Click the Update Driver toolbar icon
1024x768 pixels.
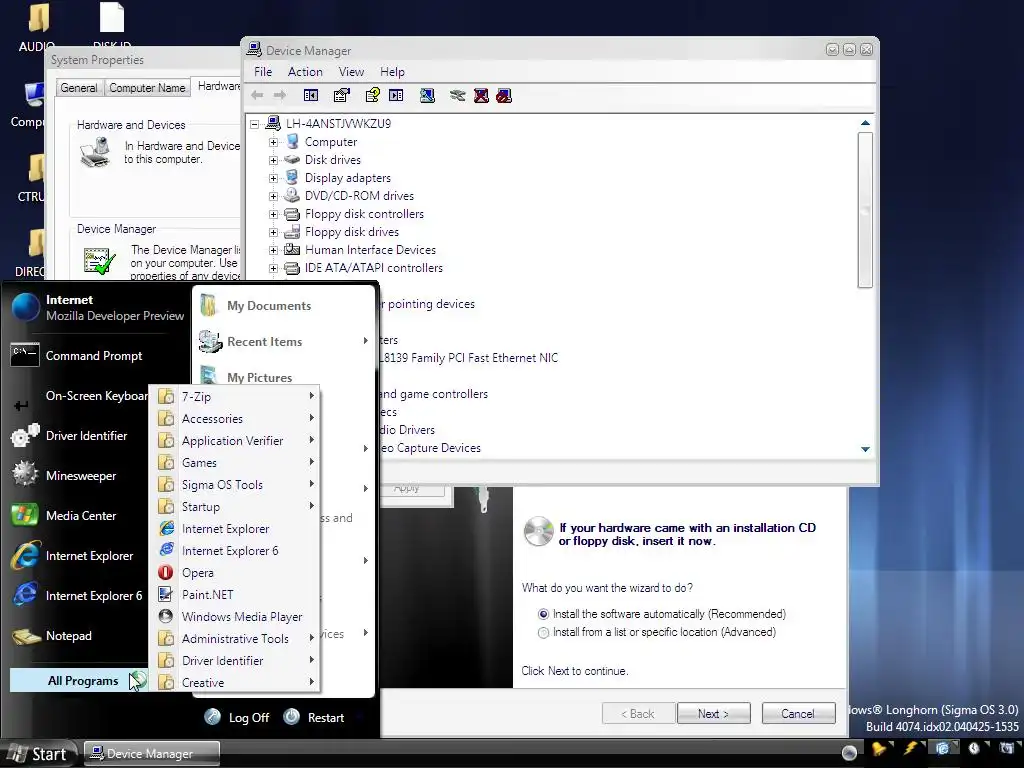point(457,95)
